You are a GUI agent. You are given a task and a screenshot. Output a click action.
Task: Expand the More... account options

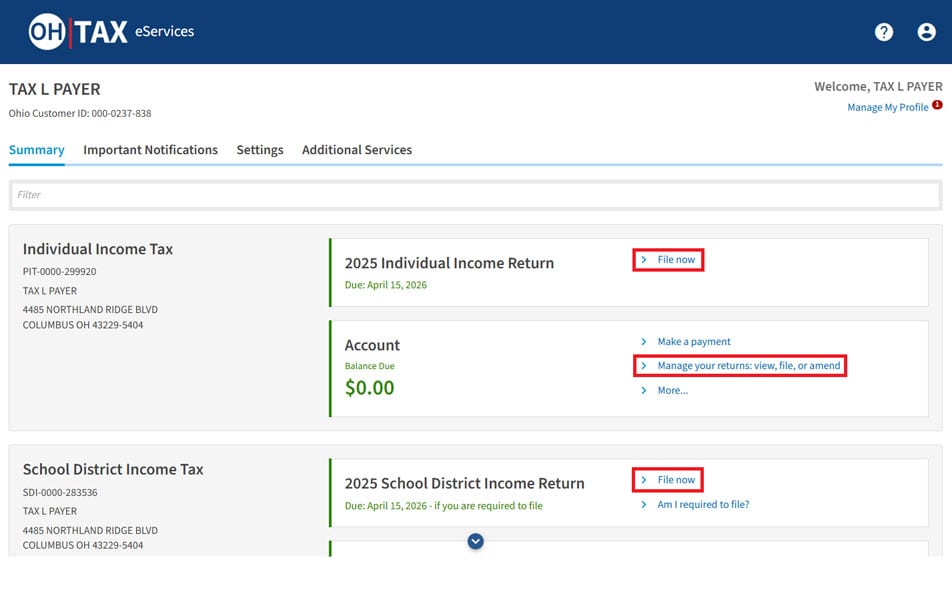coord(672,390)
